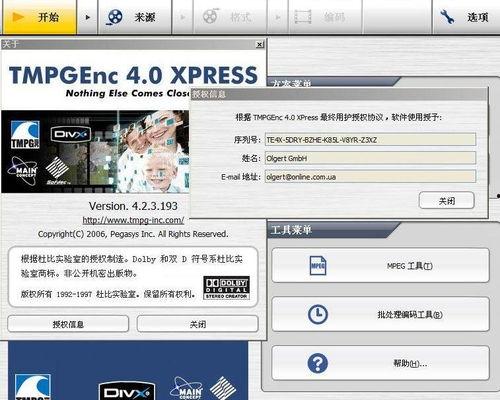
Task: Open 选项 (Options) in the top toolbar
Action: (x=466, y=17)
